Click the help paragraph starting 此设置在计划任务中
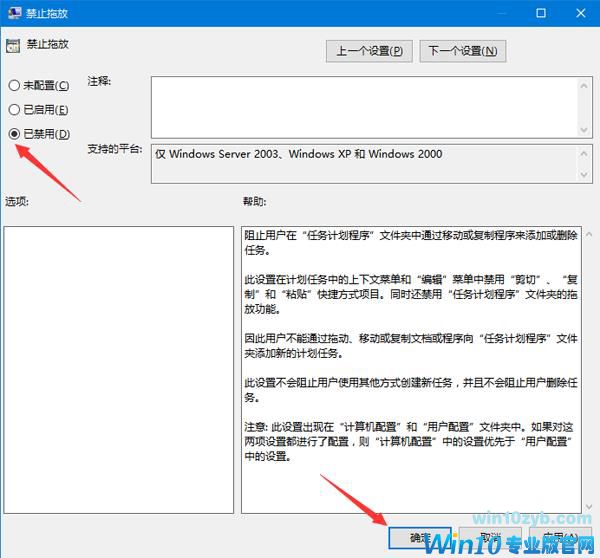The height and width of the screenshot is (558, 600). point(411,294)
